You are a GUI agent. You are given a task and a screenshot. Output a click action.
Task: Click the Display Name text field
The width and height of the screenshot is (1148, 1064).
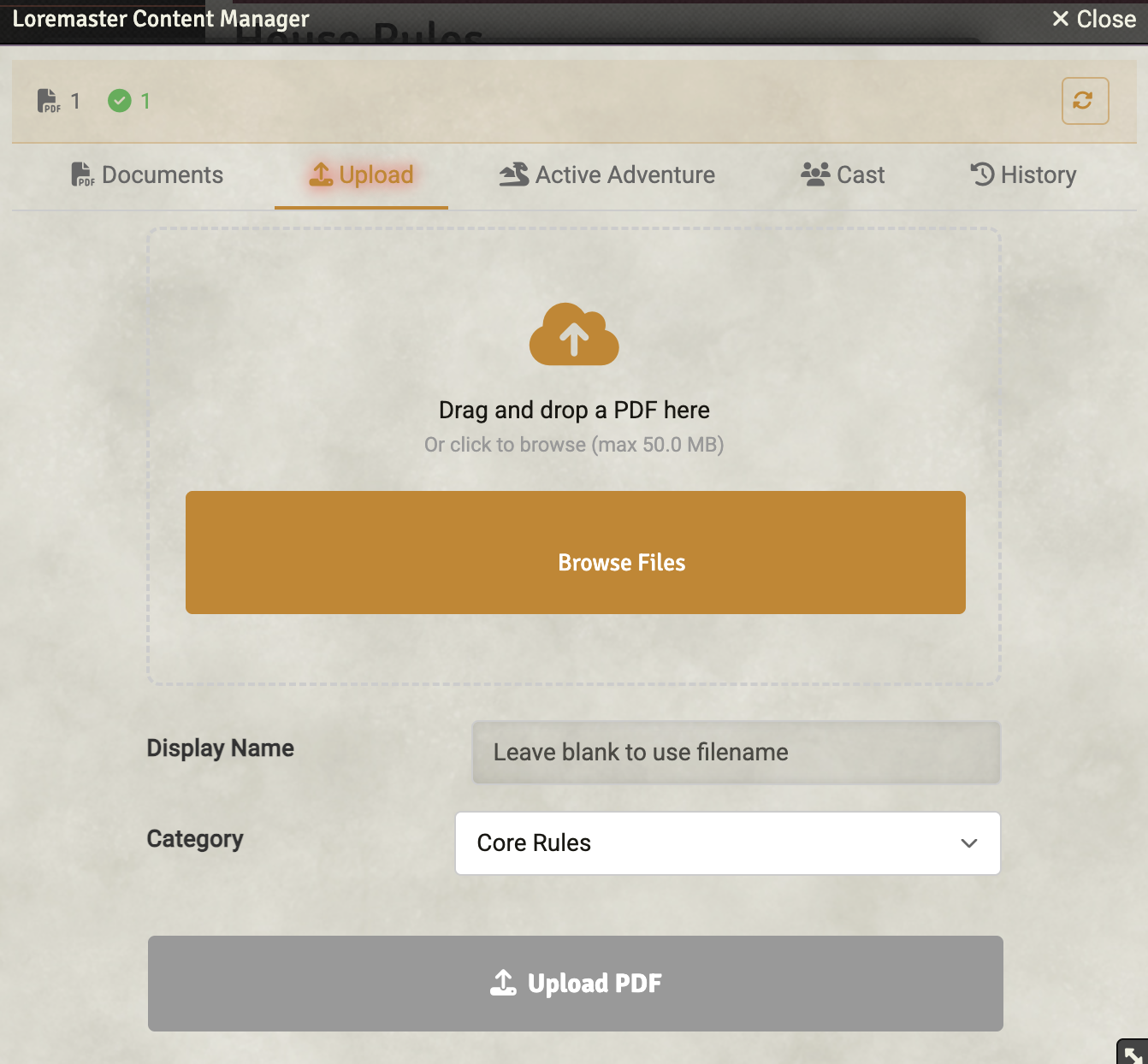click(x=736, y=753)
